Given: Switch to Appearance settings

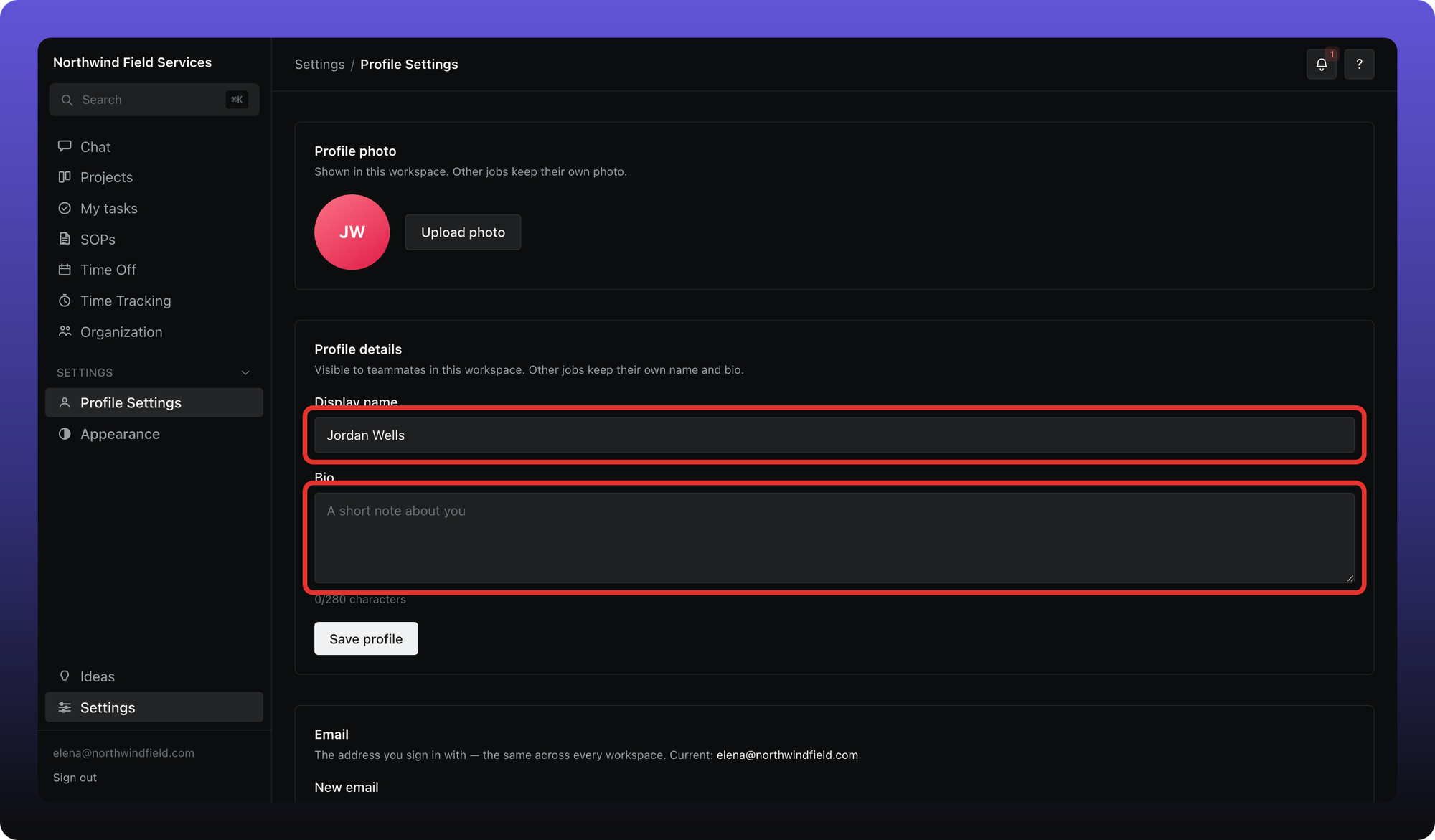Looking at the screenshot, I should point(154,434).
